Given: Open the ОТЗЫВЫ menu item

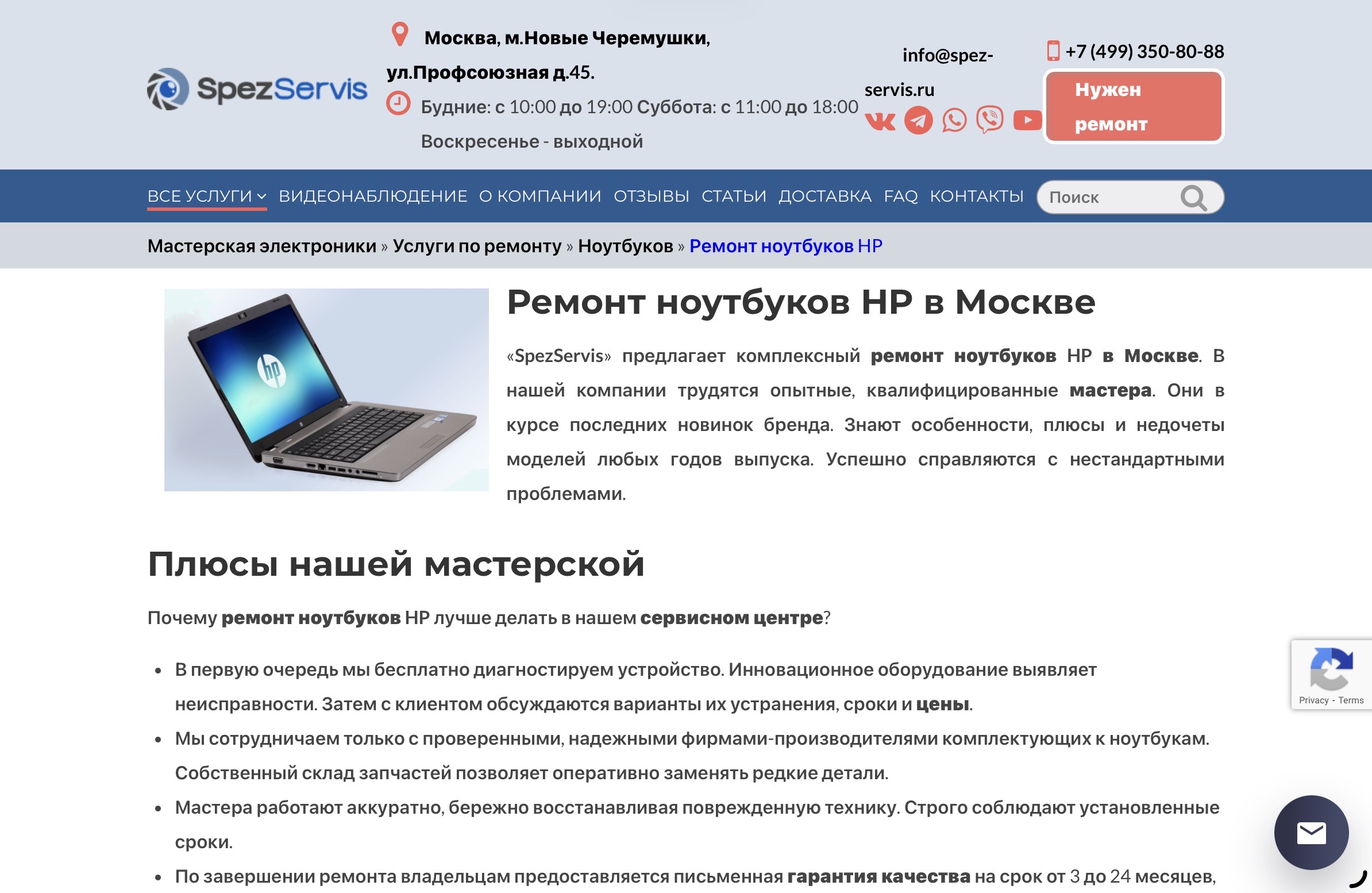Looking at the screenshot, I should coord(652,197).
